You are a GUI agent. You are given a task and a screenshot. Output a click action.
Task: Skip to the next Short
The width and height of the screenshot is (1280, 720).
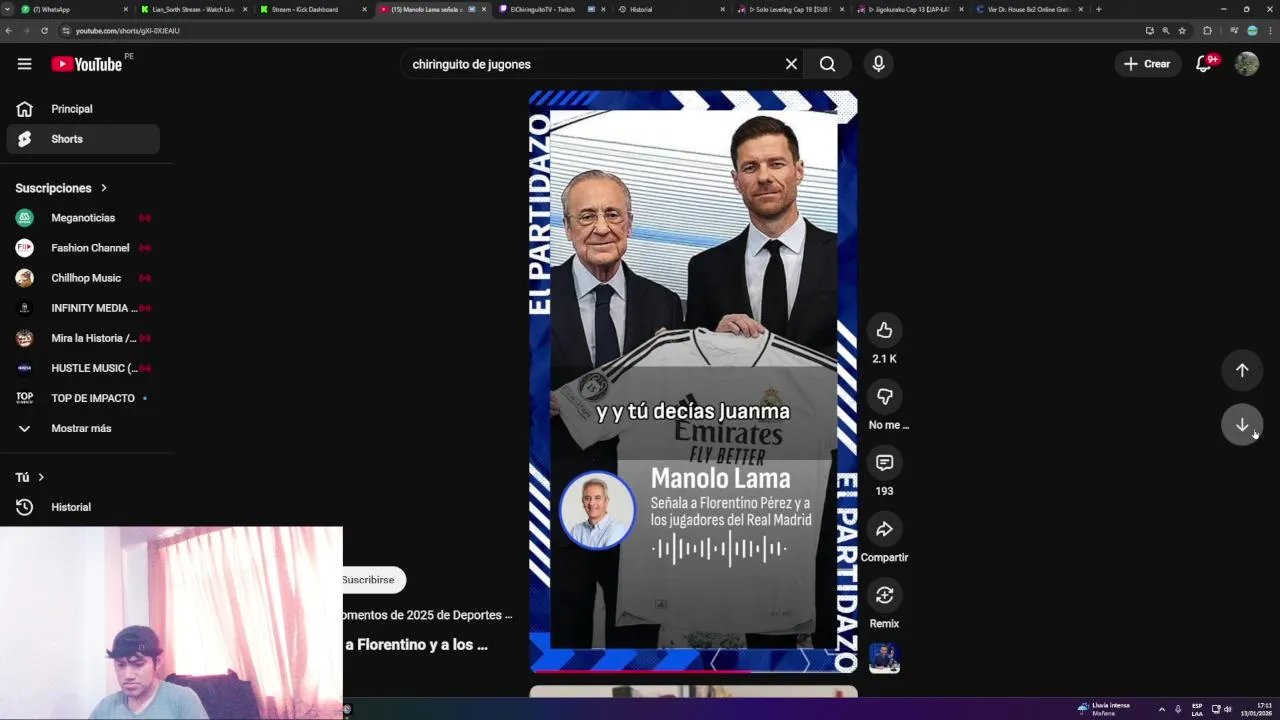[x=1242, y=425]
